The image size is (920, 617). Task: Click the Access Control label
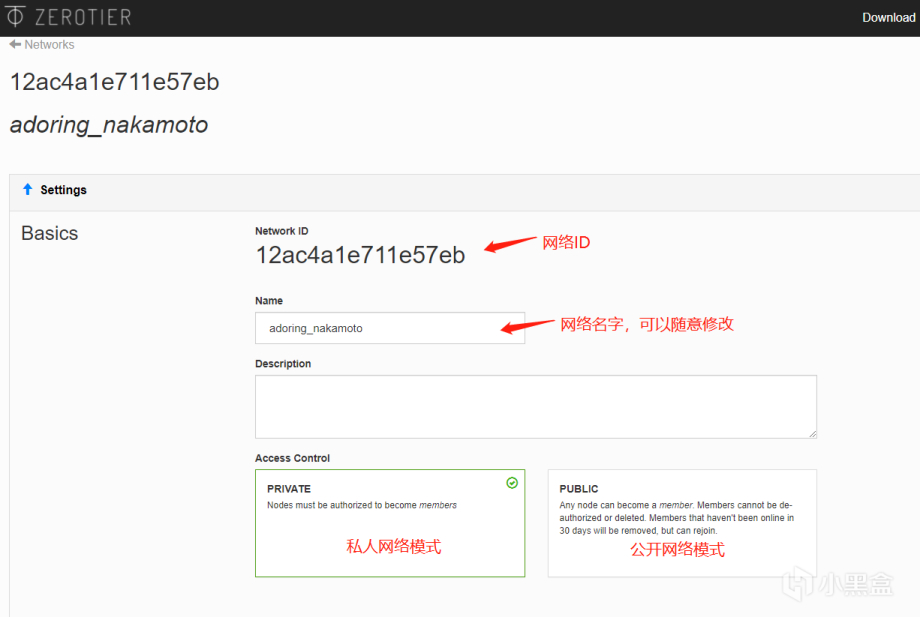pos(292,458)
